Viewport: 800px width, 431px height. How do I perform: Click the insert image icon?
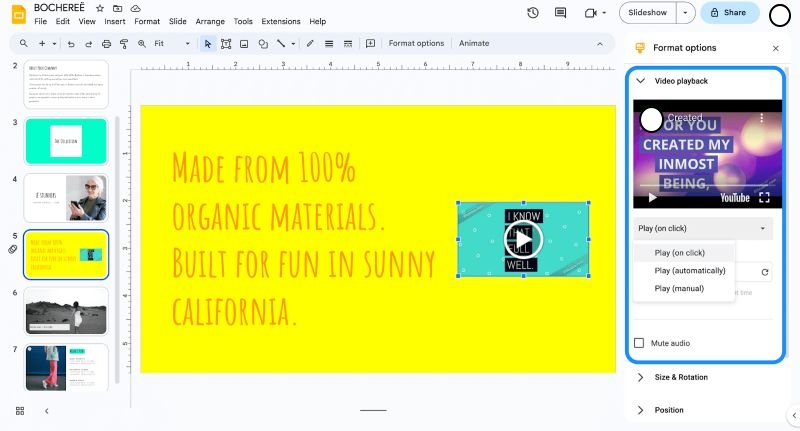click(x=244, y=44)
